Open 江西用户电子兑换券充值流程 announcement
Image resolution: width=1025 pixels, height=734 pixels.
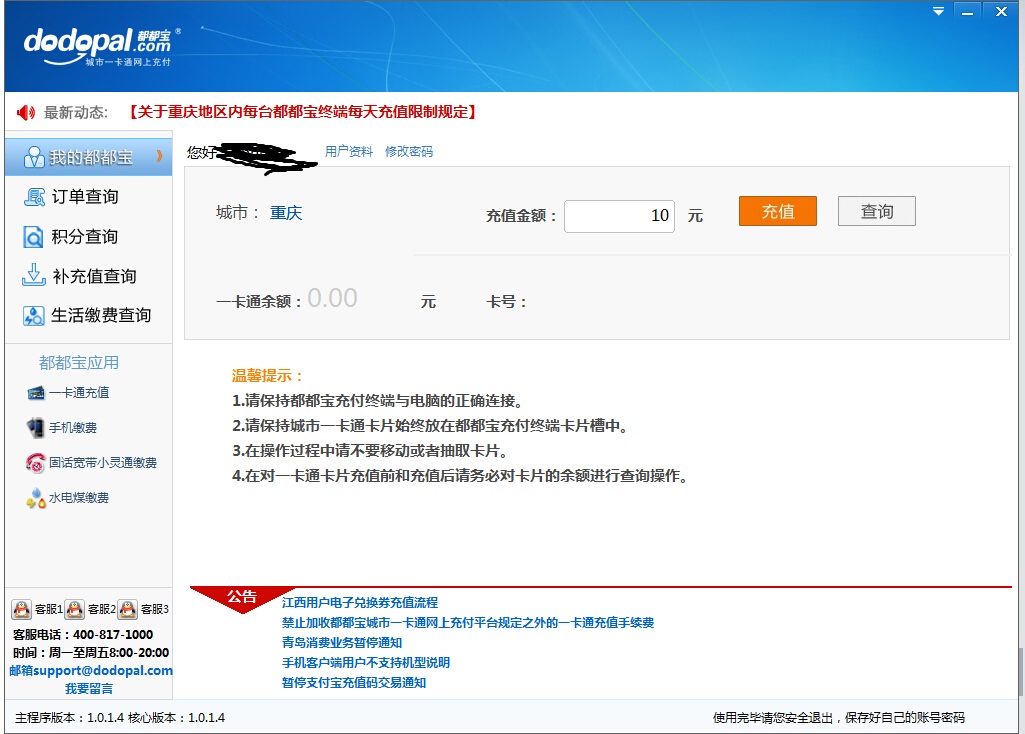(x=360, y=603)
